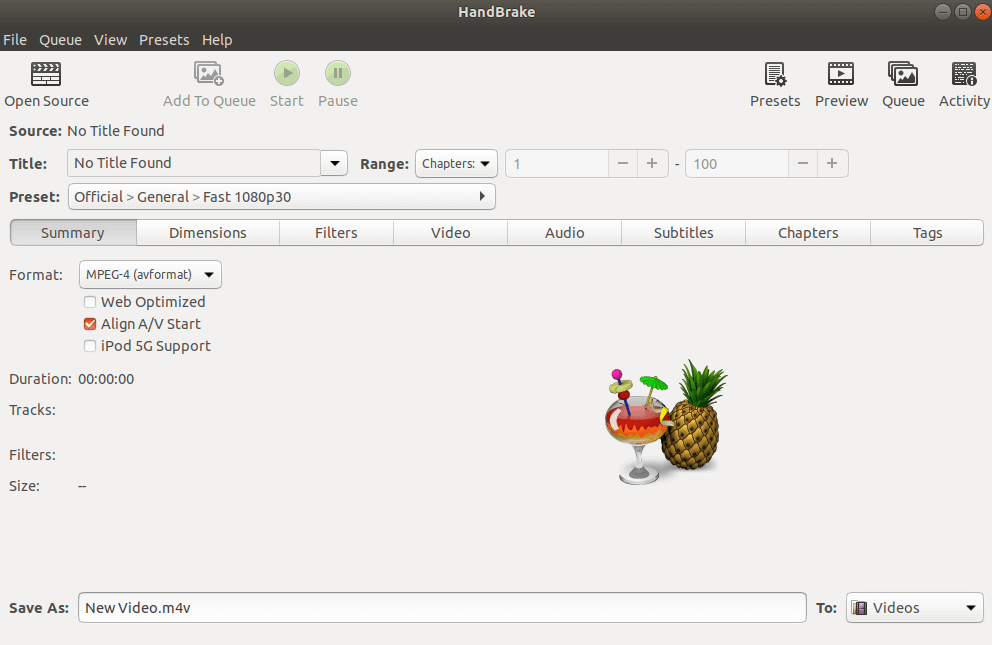
Task: Open the Videos destination folder dropdown
Action: (915, 608)
